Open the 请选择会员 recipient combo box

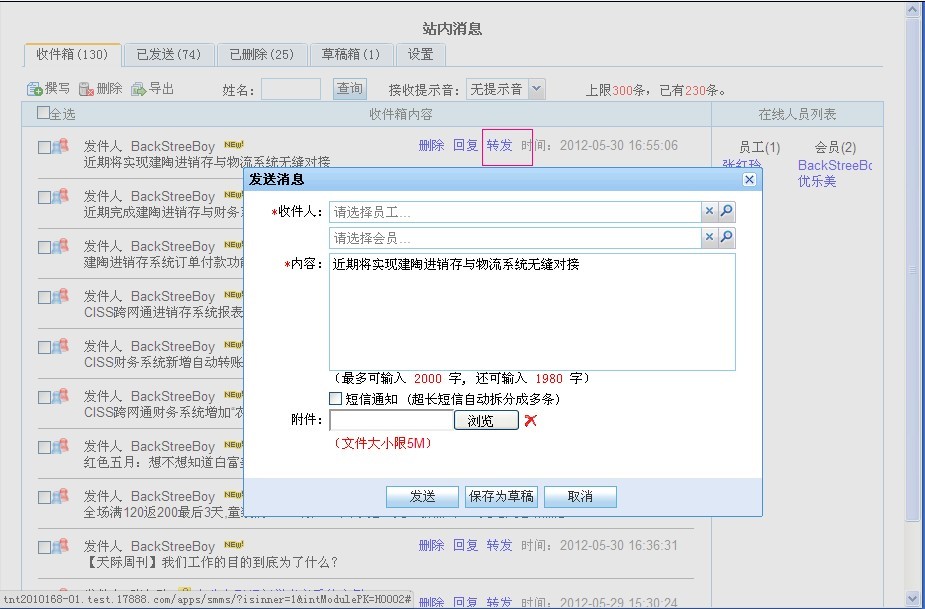[514, 237]
